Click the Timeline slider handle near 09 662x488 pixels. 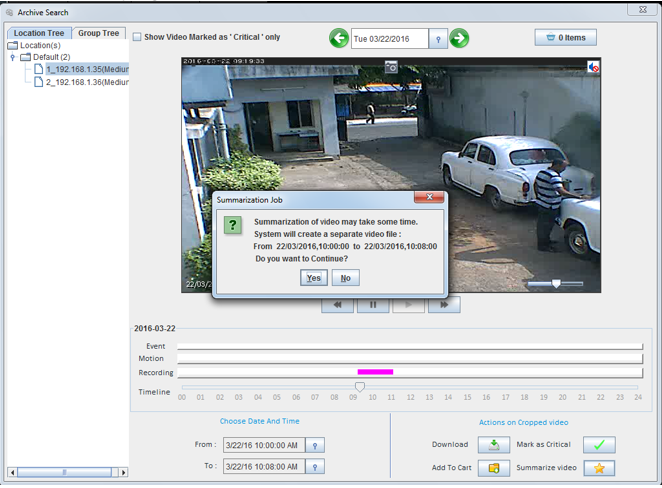click(360, 386)
